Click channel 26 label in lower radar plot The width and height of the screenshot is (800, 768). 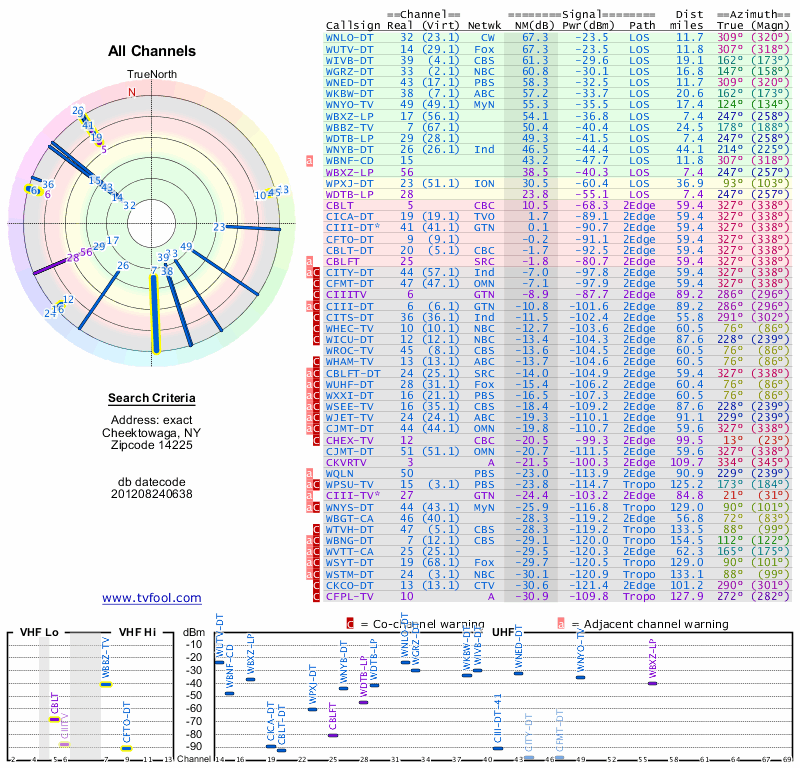point(123,265)
